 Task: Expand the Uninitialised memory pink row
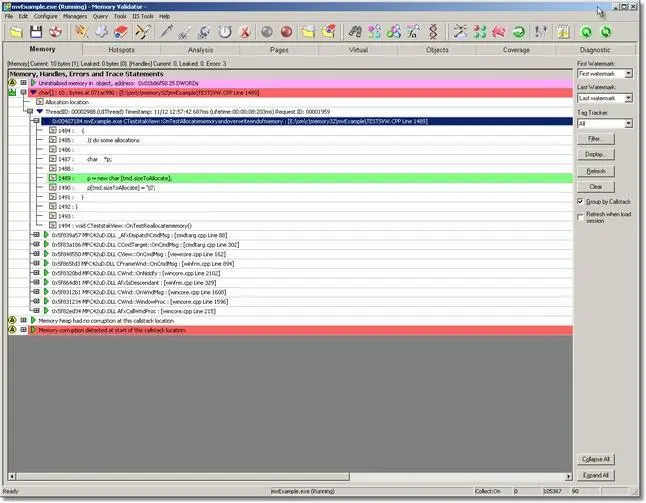pos(23,83)
